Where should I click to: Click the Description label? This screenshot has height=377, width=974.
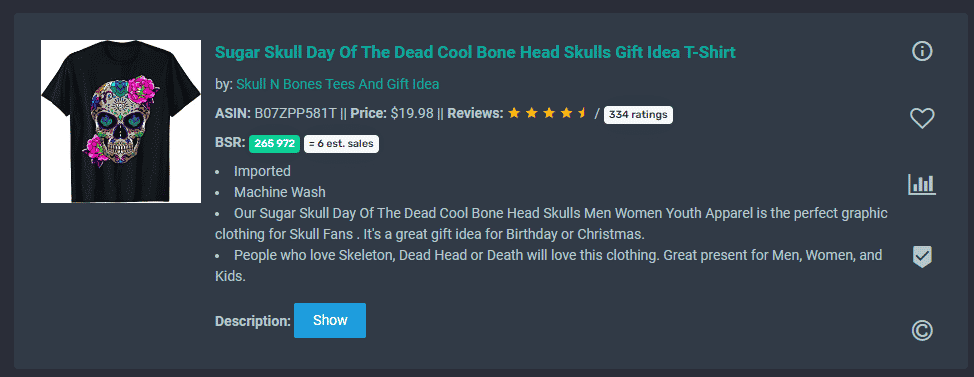(253, 322)
